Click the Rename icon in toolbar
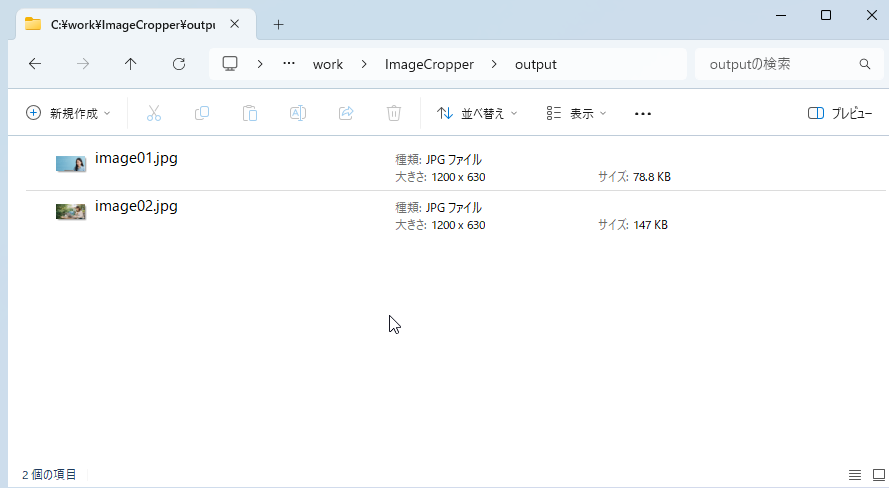 [x=298, y=114]
